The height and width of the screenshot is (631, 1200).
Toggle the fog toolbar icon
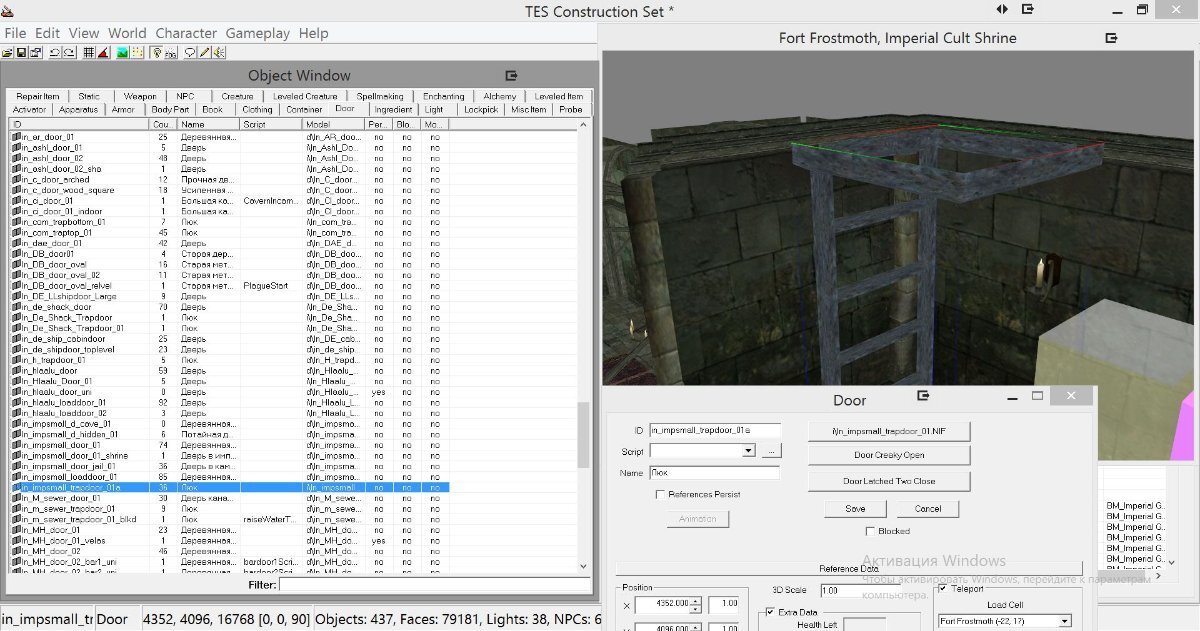tap(171, 53)
